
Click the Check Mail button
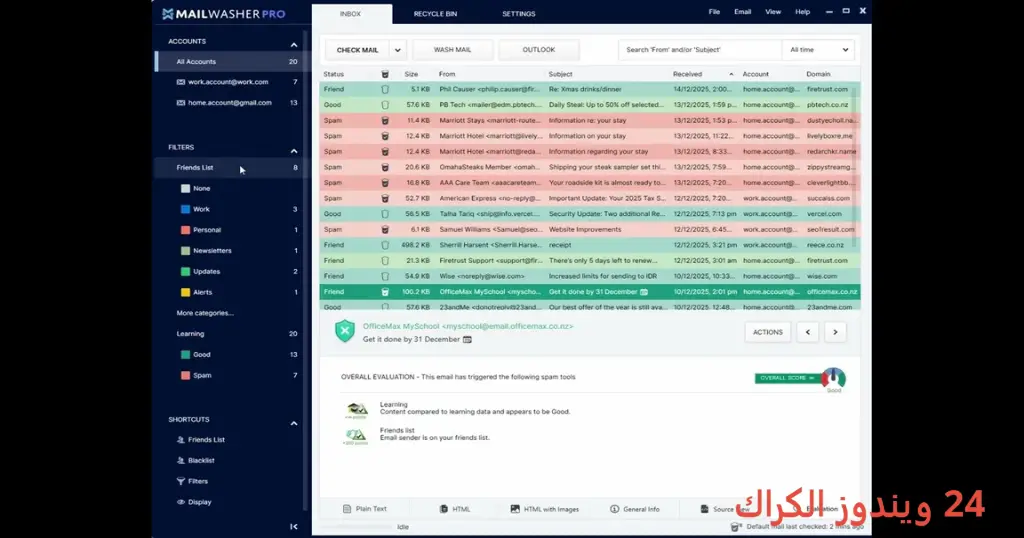357,50
